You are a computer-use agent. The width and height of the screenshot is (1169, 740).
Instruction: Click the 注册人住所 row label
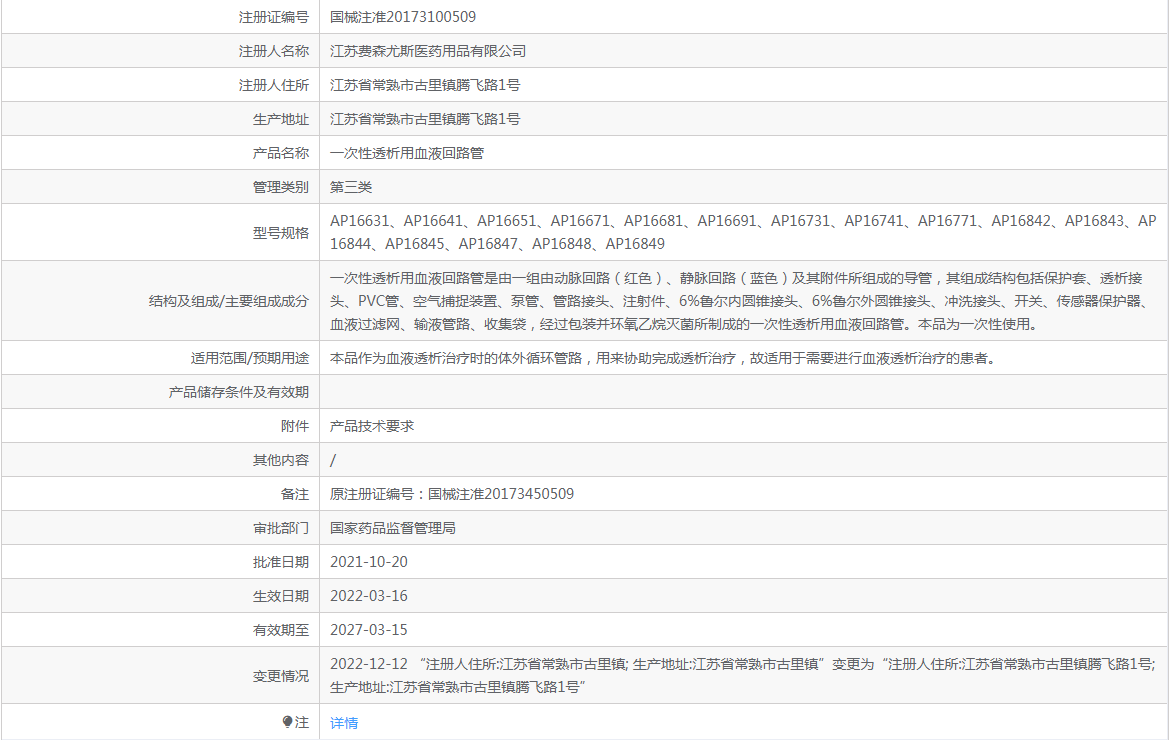[x=273, y=85]
